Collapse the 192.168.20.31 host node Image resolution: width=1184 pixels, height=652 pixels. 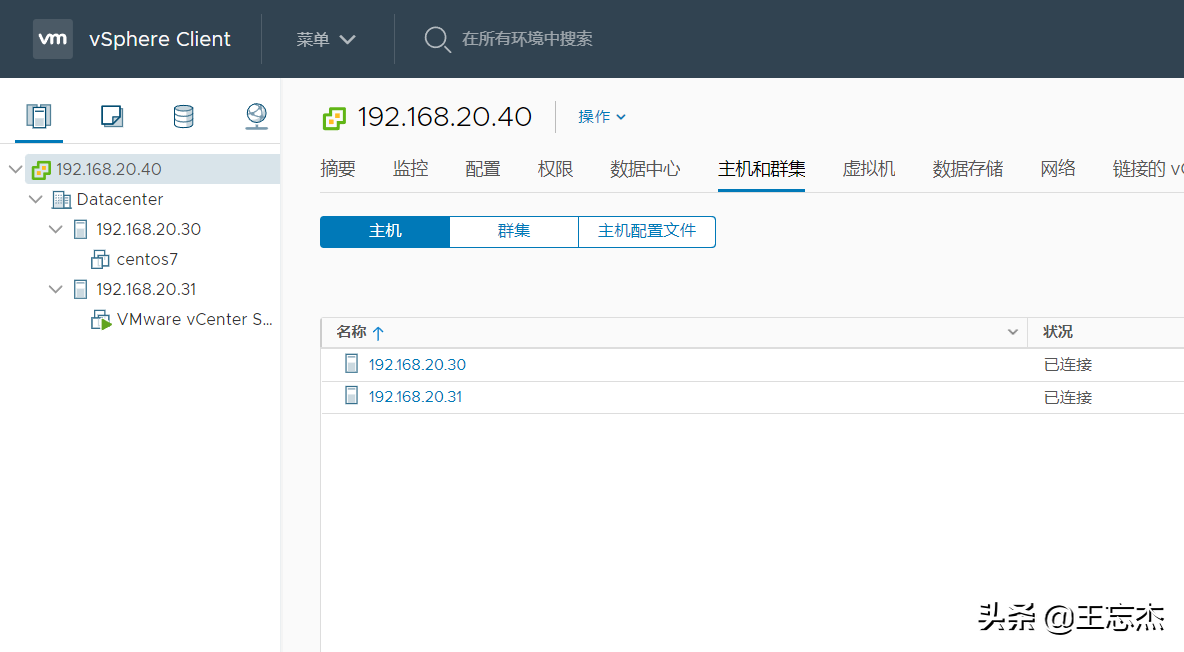tap(55, 289)
